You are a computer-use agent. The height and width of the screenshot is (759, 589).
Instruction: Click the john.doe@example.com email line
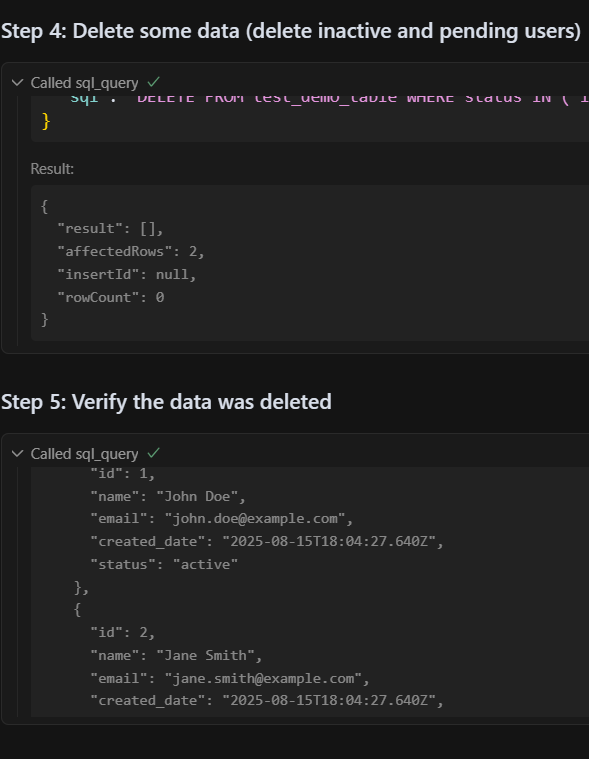coord(221,519)
